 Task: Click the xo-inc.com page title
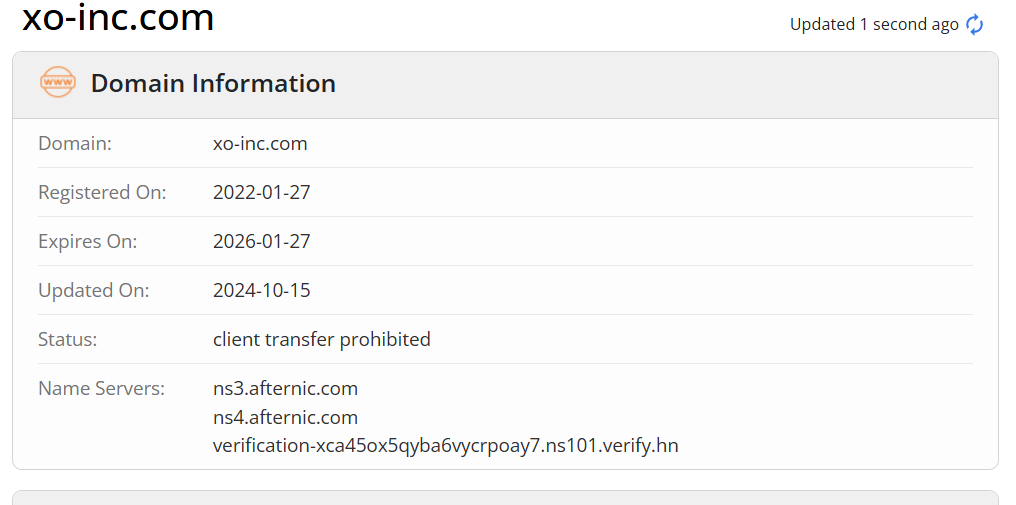(118, 18)
